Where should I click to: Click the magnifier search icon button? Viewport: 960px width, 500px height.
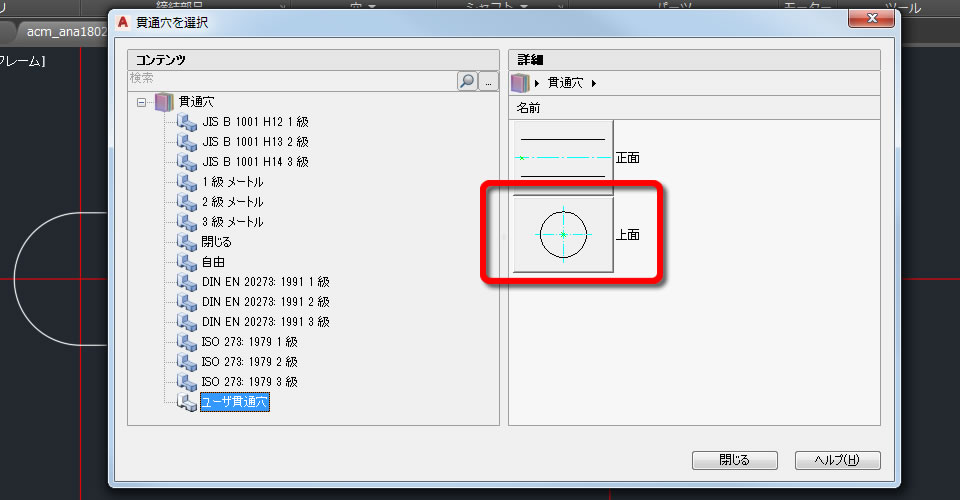[x=467, y=81]
